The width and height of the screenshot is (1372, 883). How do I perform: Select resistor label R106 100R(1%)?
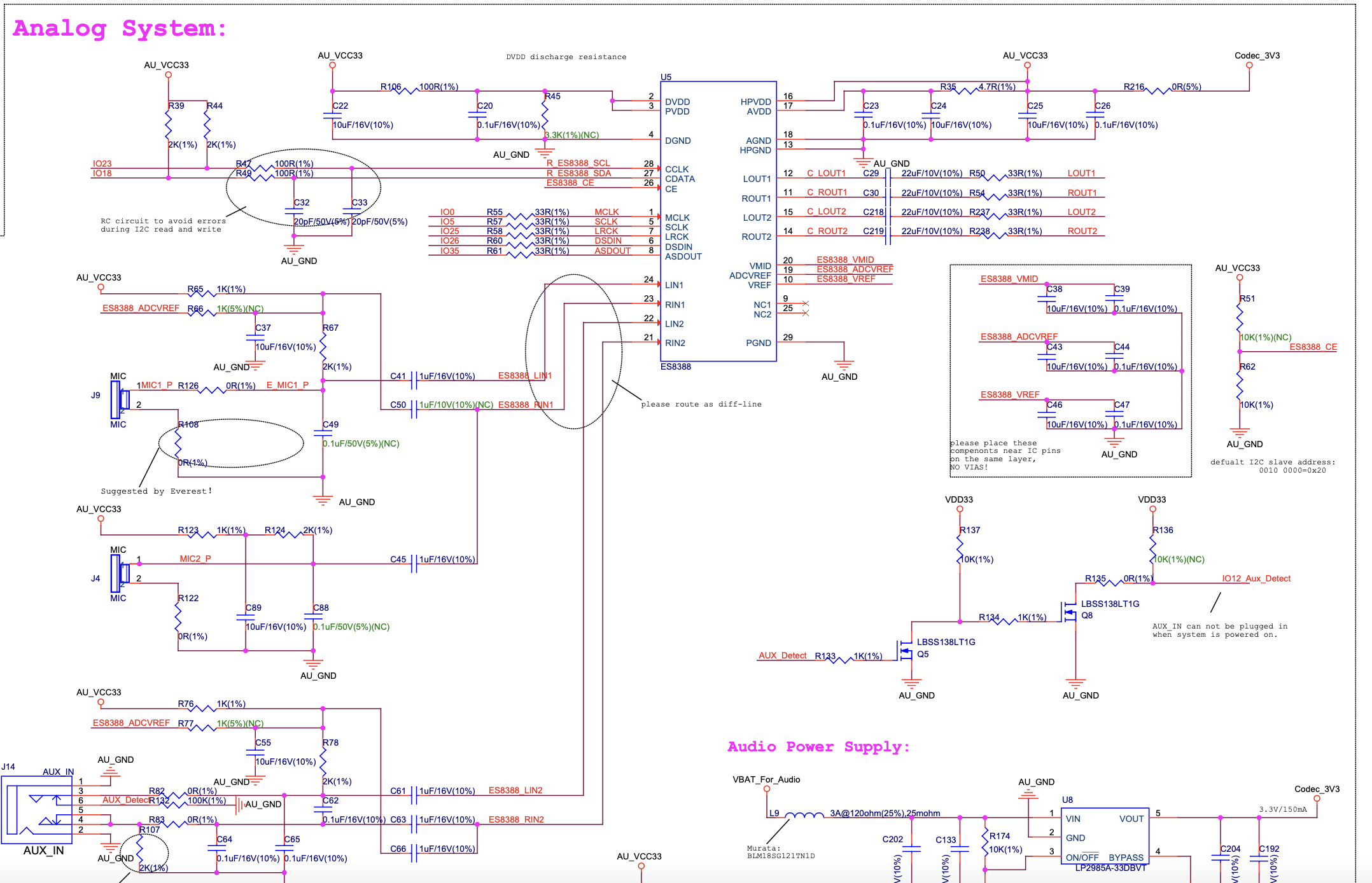click(419, 87)
